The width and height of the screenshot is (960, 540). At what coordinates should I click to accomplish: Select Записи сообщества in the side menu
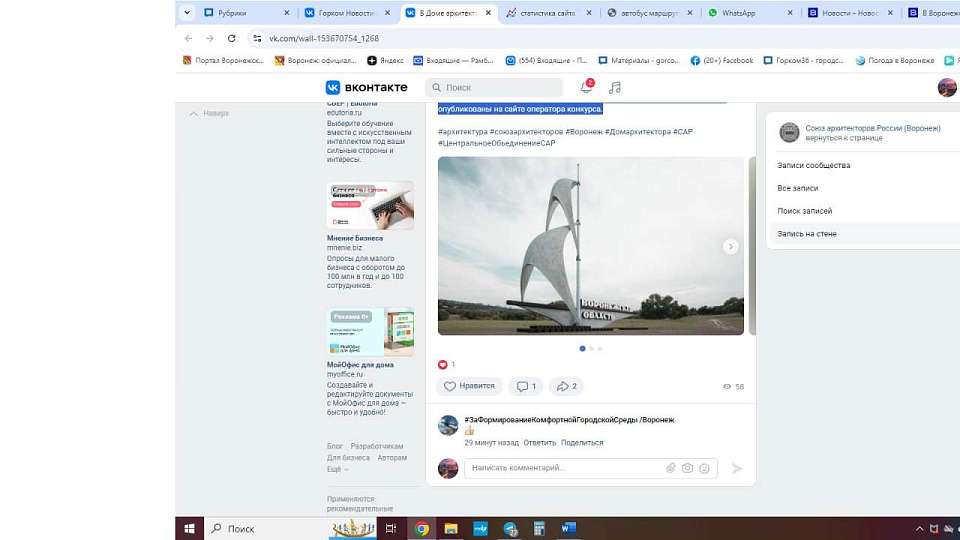click(x=814, y=165)
